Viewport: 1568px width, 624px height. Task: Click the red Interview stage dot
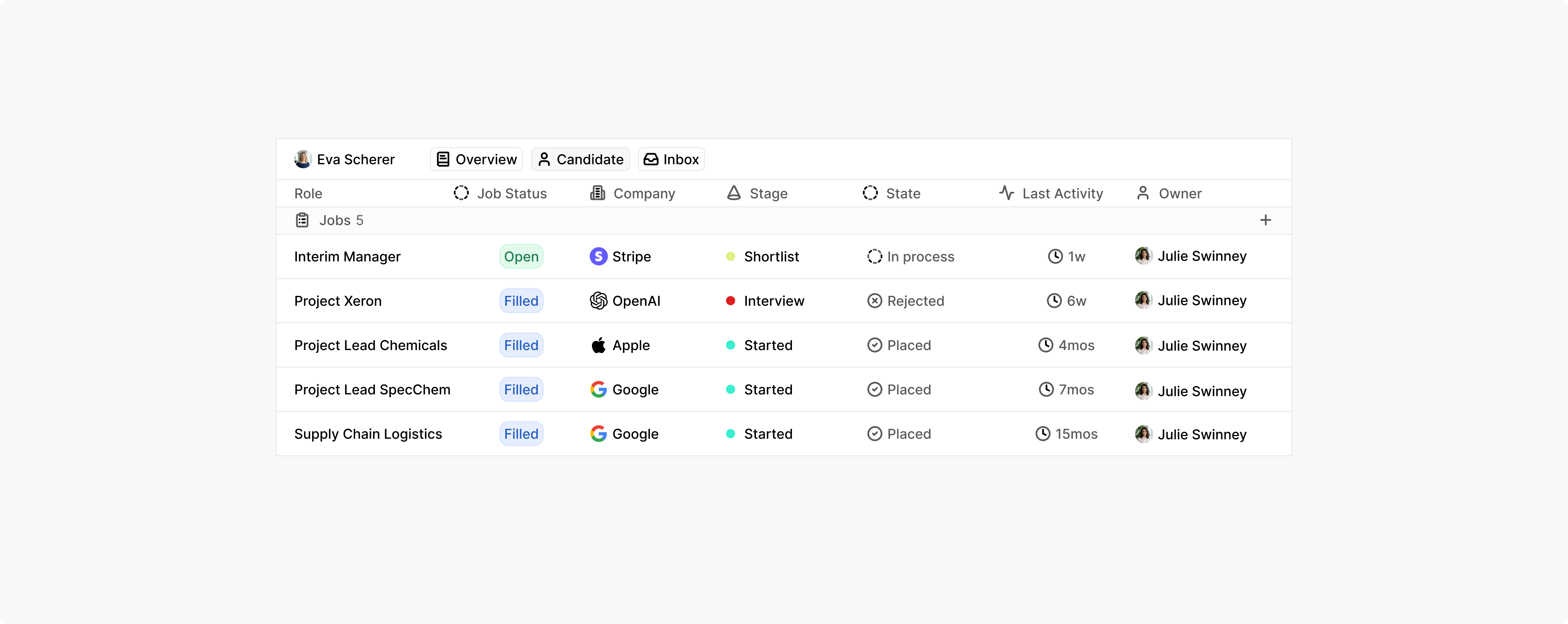(x=731, y=301)
